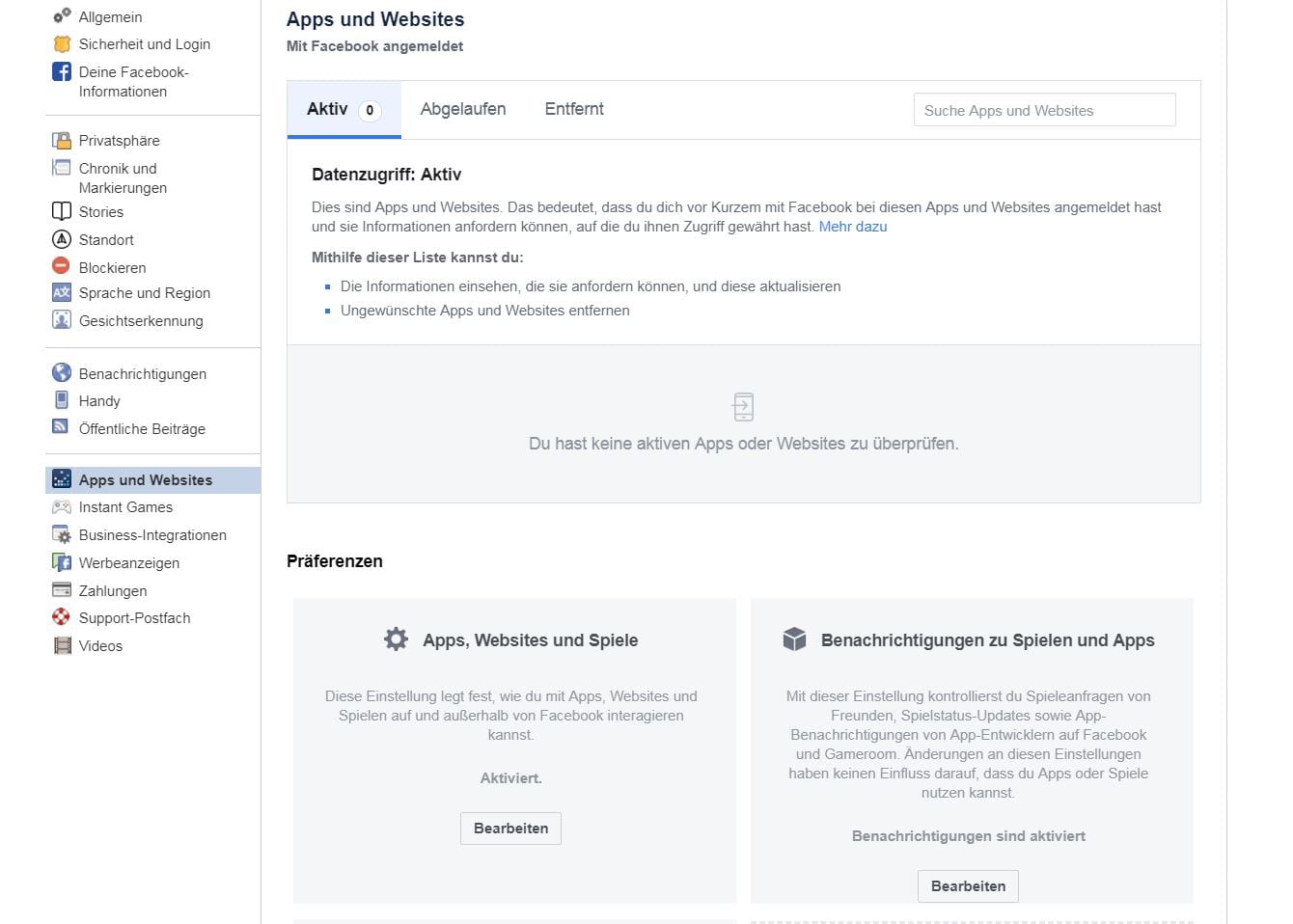1293x924 pixels.
Task: Click the Präferenzen heading
Action: point(335,561)
